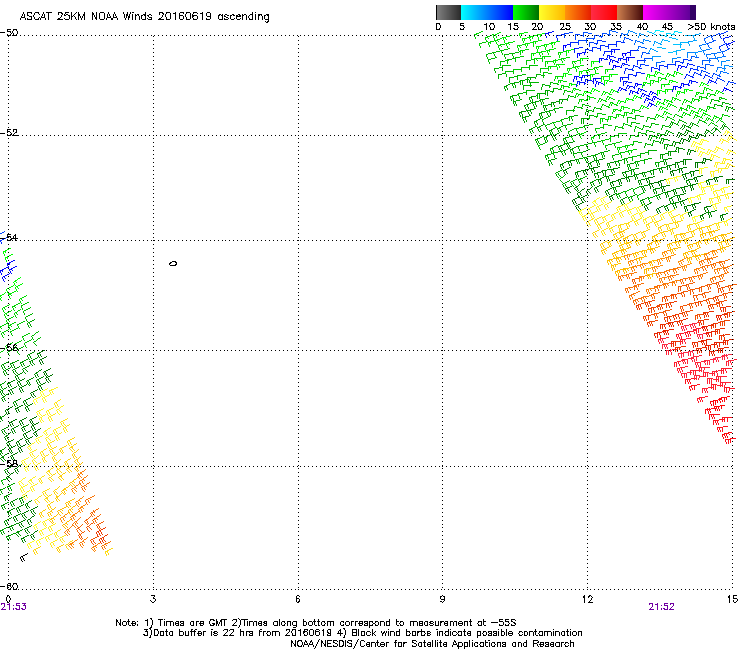Click the '6' longitude axis label
740x650 pixels.
click(298, 599)
